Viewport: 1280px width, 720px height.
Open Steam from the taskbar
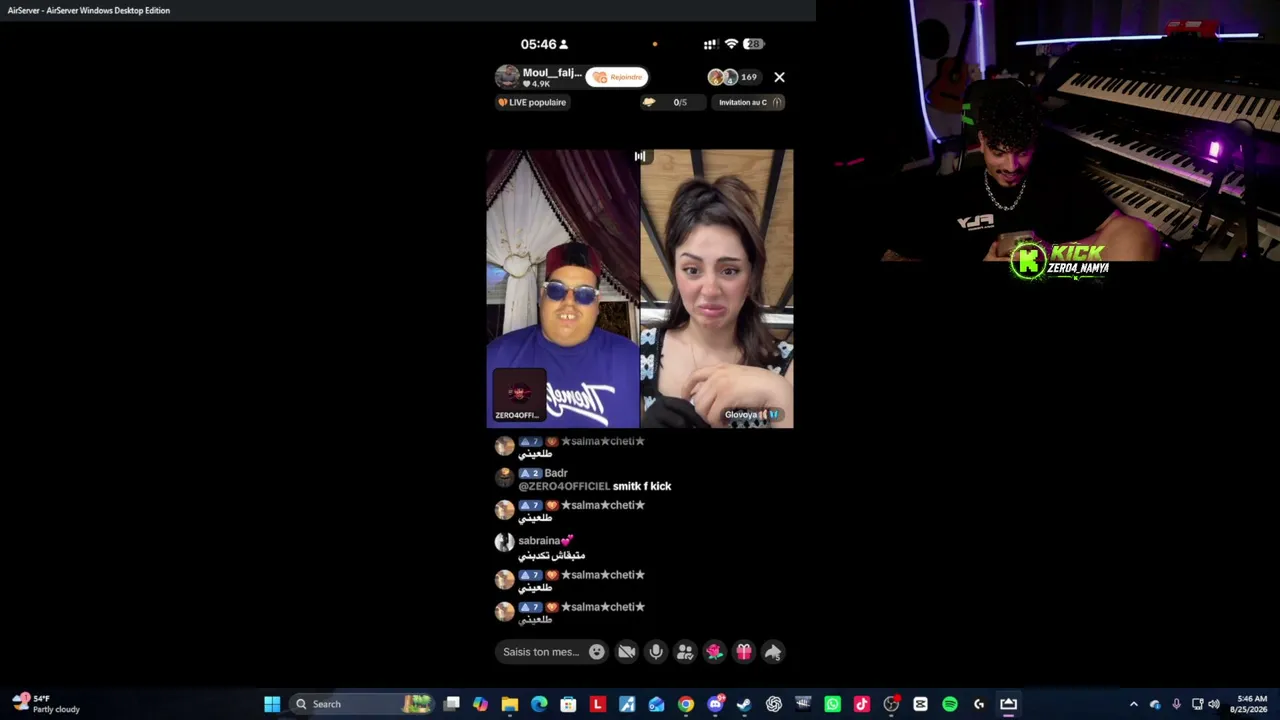point(744,704)
